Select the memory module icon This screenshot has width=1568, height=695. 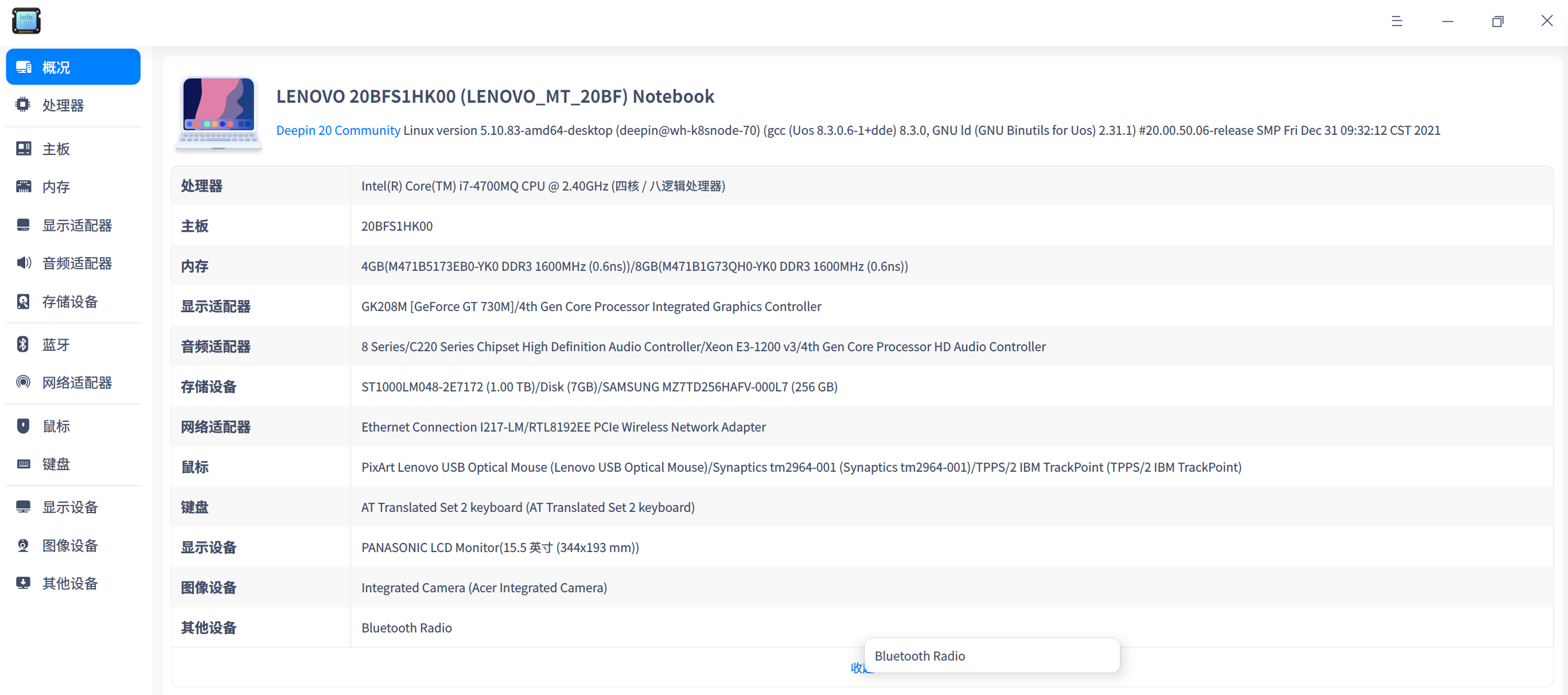[23, 187]
